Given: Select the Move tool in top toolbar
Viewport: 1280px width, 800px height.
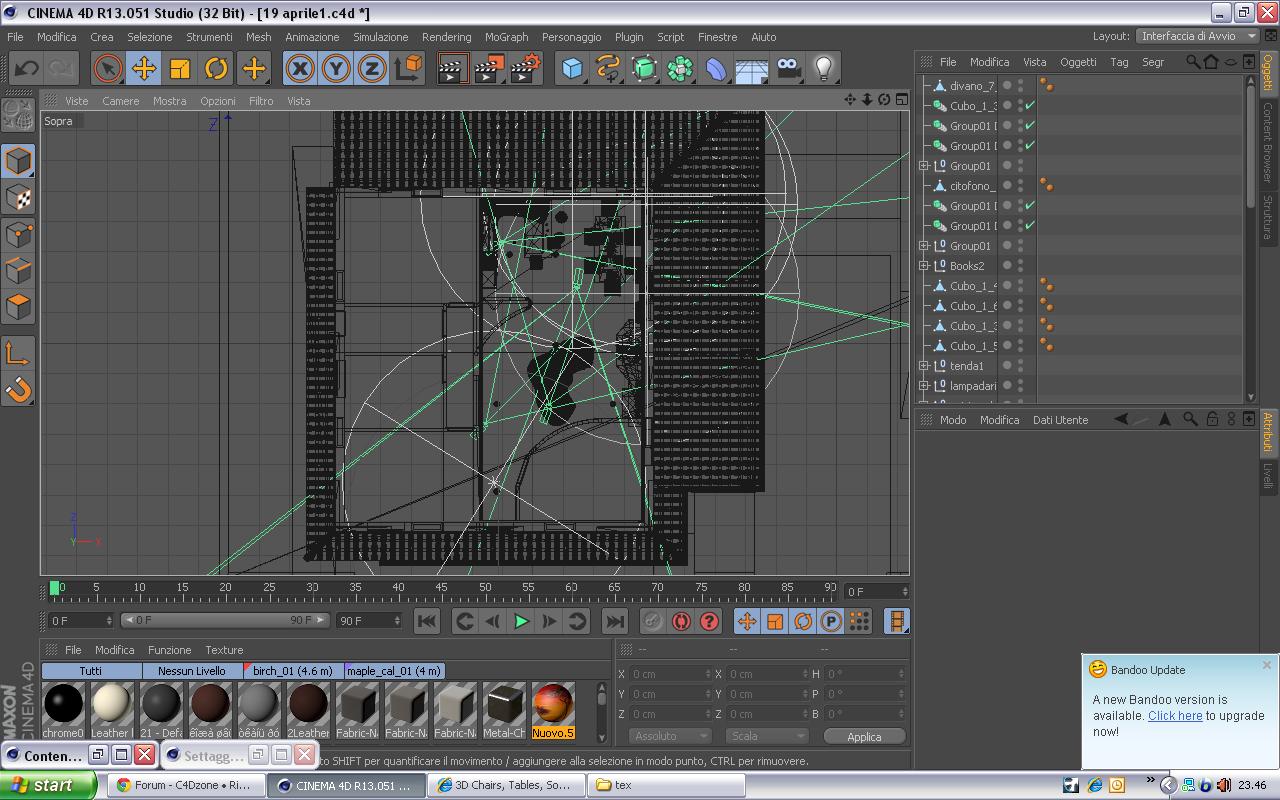Looking at the screenshot, I should pyautogui.click(x=144, y=68).
